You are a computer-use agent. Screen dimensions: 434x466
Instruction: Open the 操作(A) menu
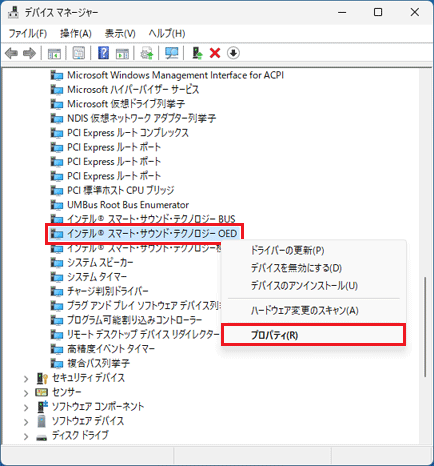(76, 33)
